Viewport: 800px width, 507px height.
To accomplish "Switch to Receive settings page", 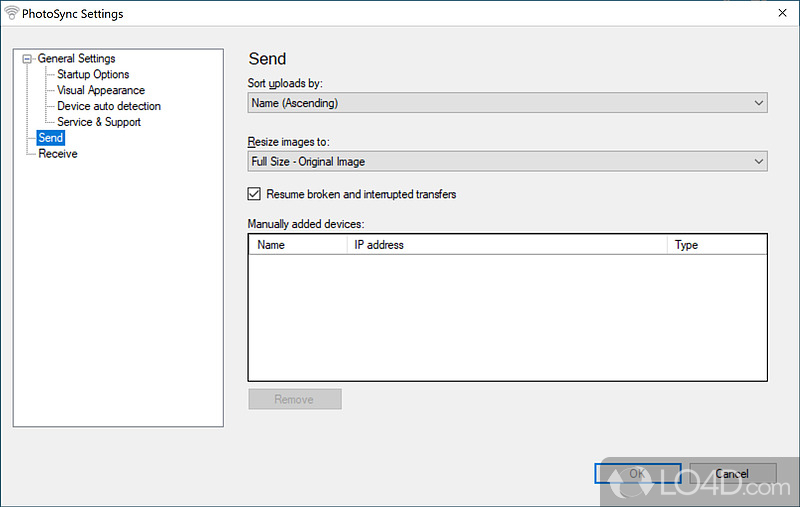I will click(x=57, y=154).
